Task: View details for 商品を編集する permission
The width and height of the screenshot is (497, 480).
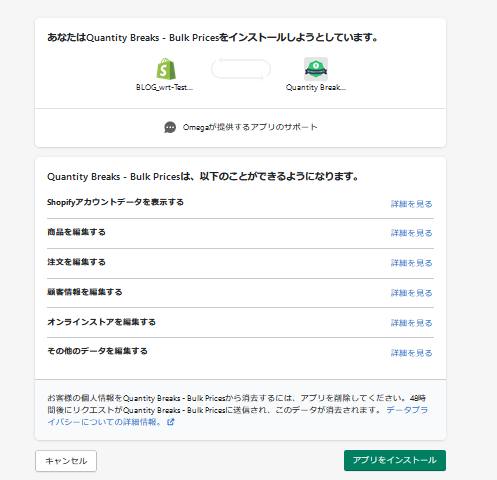Action: pos(411,233)
